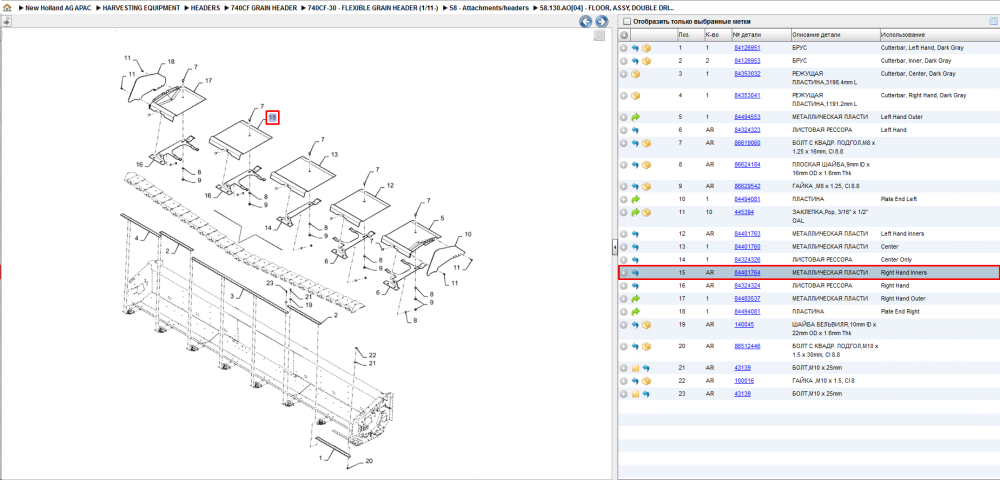Click yellow note icon on row 21

point(635,368)
